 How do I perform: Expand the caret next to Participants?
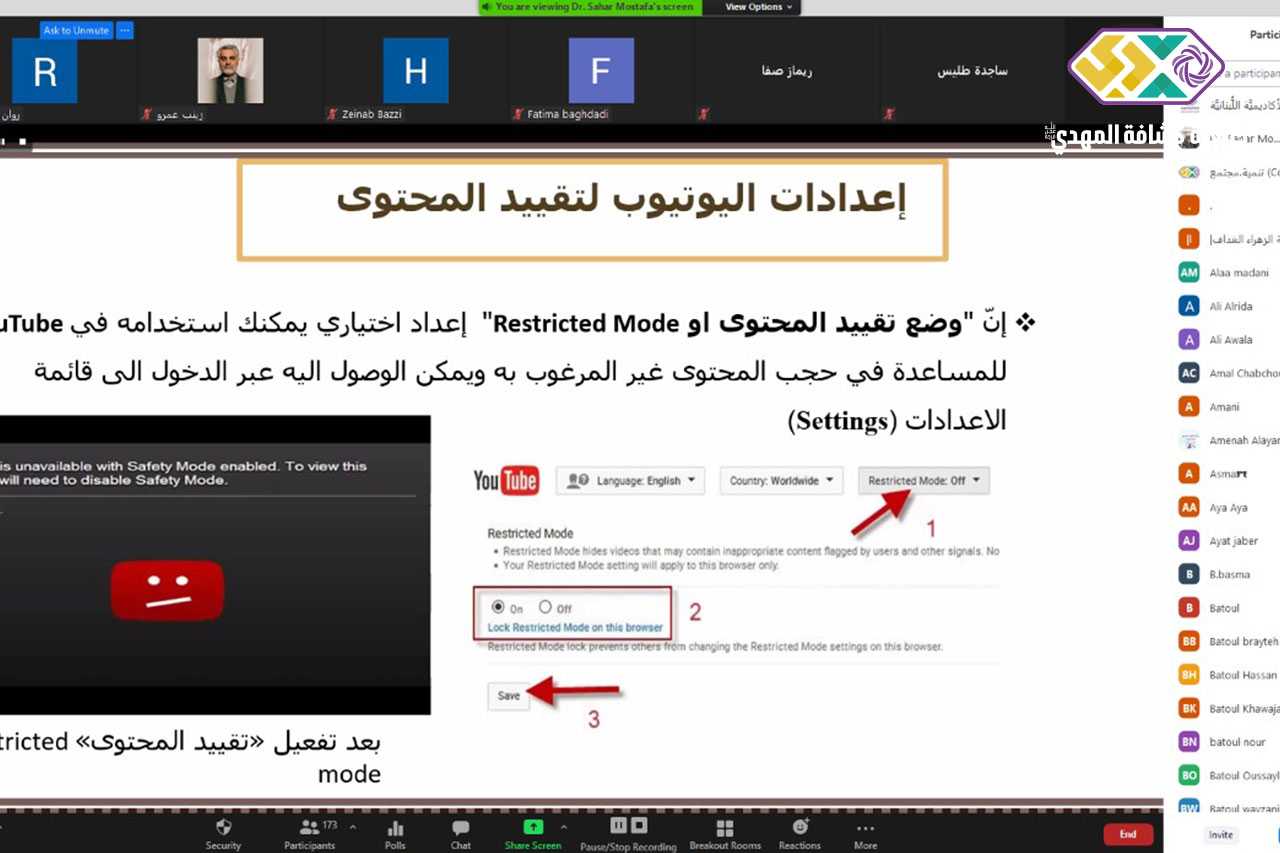pyautogui.click(x=352, y=827)
